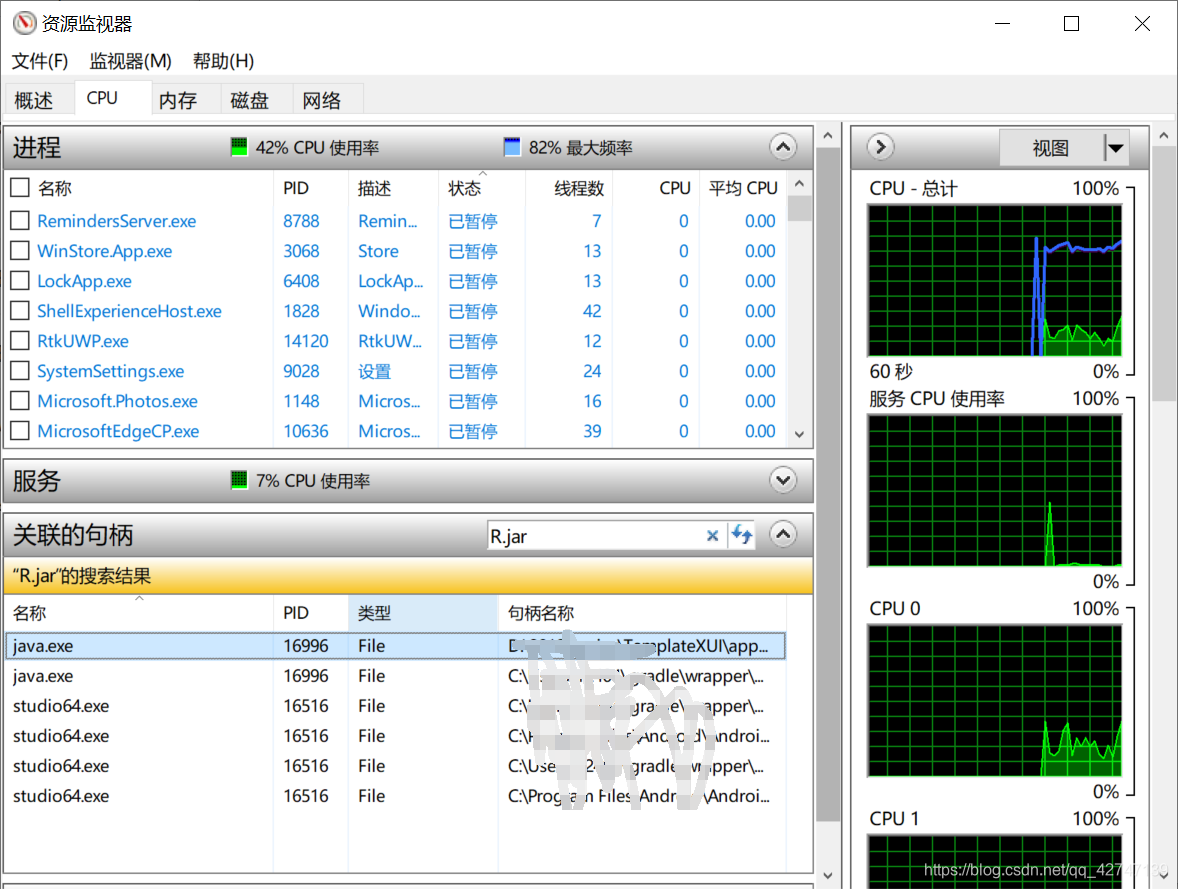Select java.exe row with TemplateXUI handle

click(395, 646)
